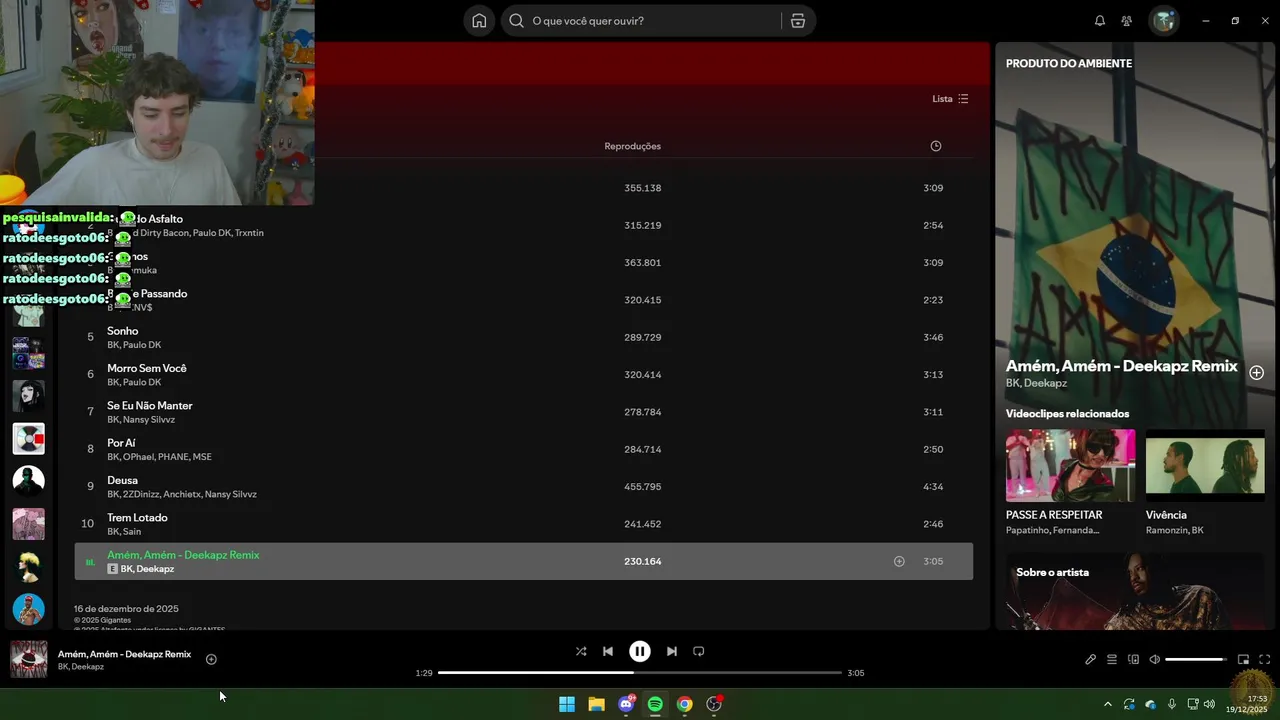Image resolution: width=1280 pixels, height=720 pixels.
Task: Open the 'Sobre o artista' card
Action: [x=1135, y=592]
